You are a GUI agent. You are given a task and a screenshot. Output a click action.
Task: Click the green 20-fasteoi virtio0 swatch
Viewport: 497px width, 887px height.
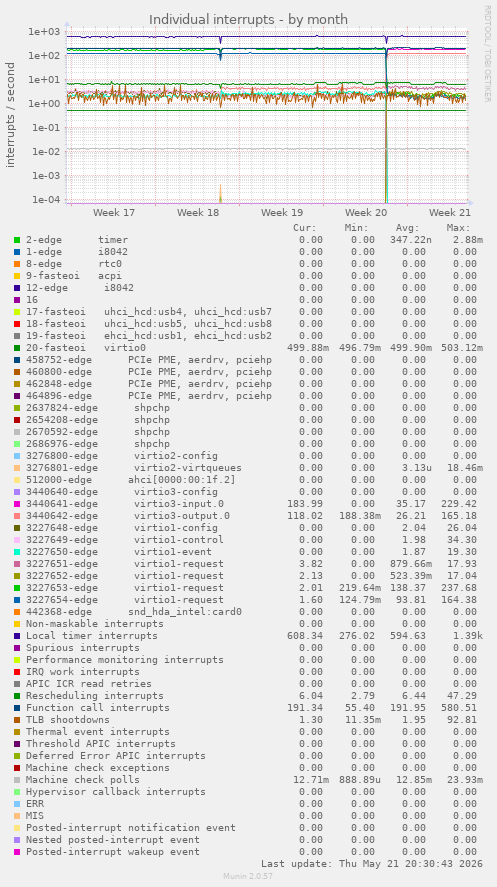pyautogui.click(x=17, y=348)
